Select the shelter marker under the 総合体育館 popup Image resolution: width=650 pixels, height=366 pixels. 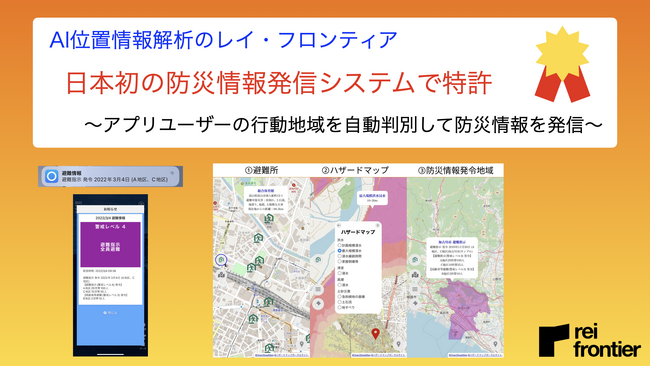pos(269,218)
